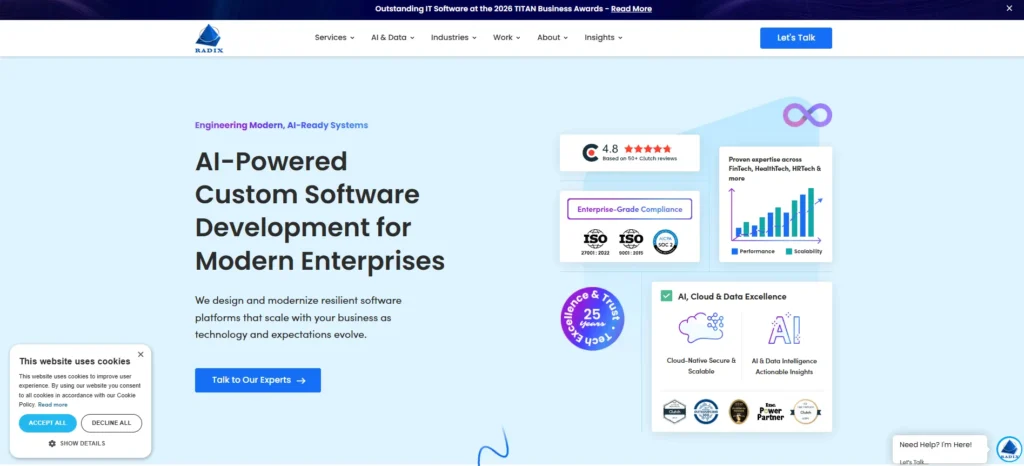Close the TITAN awards announcement banner
1024x466 pixels.
click(1008, 8)
